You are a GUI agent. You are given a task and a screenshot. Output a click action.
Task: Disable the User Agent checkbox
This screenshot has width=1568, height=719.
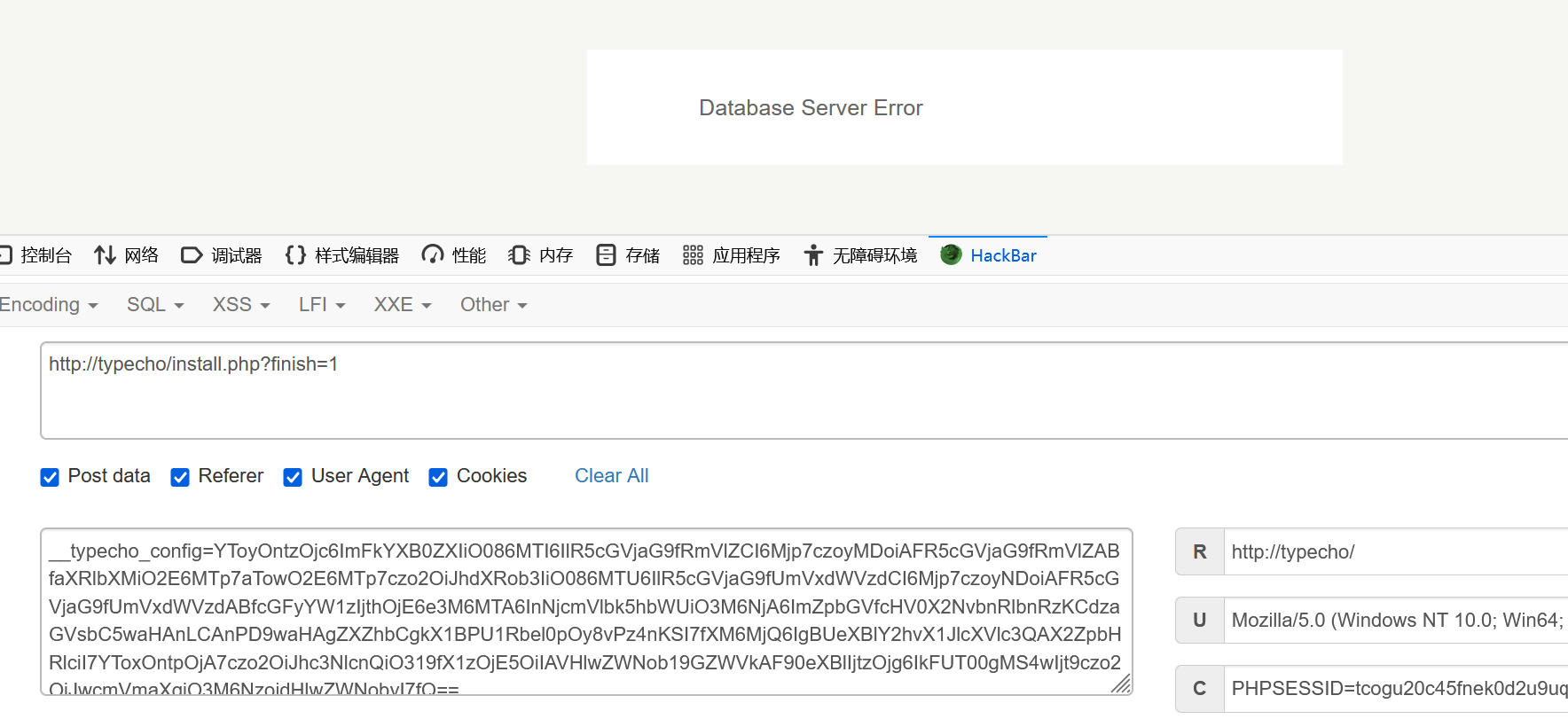[293, 477]
